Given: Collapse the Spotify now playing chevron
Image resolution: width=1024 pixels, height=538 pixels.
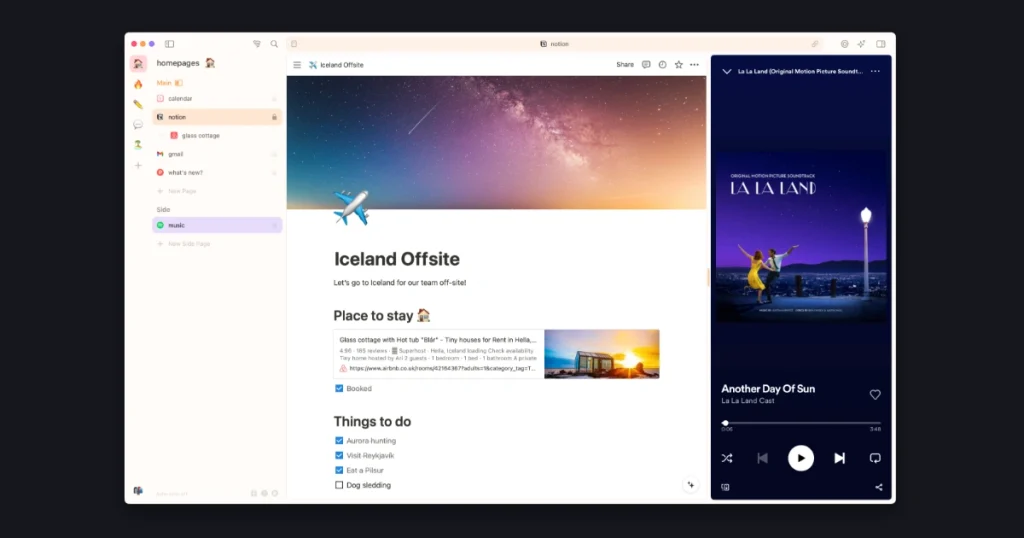Looking at the screenshot, I should coord(727,71).
